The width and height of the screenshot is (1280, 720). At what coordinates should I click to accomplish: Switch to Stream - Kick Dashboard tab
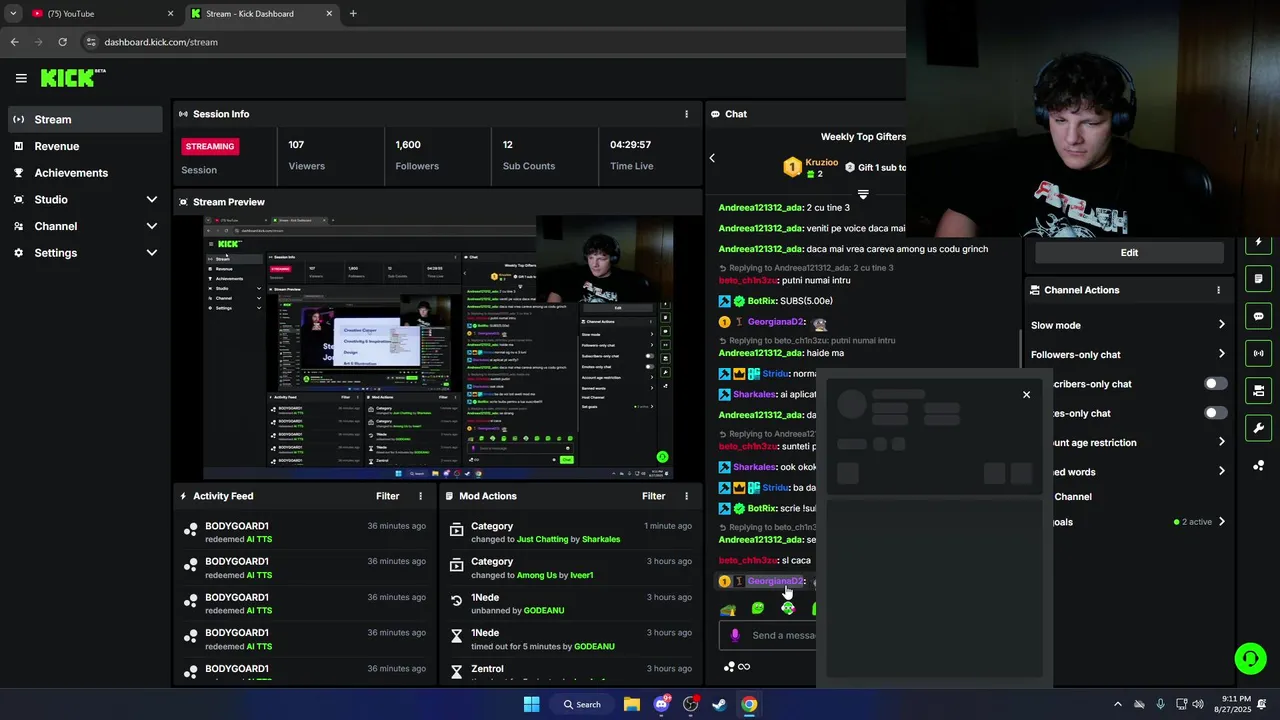coord(262,14)
